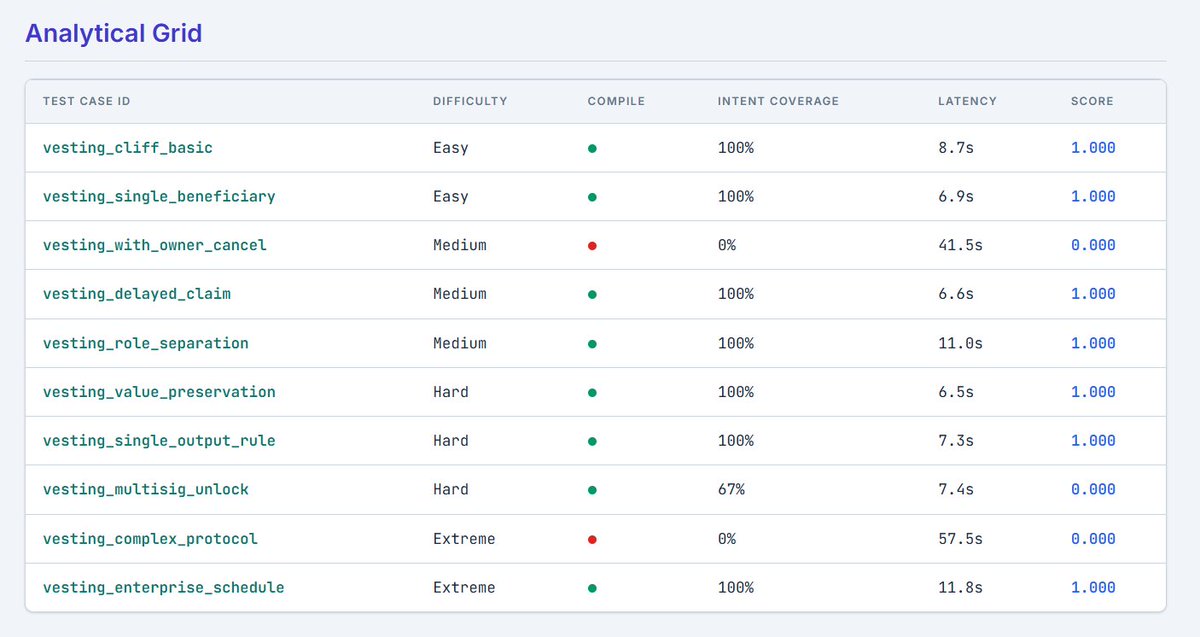The height and width of the screenshot is (637, 1200).
Task: Click the 67% intent coverage value
Action: click(731, 490)
